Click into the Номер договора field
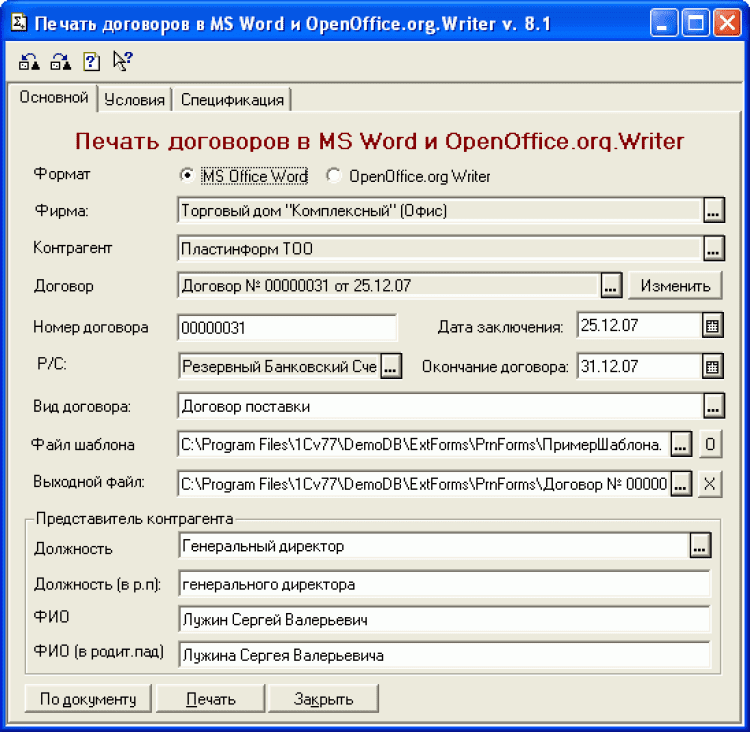This screenshot has width=750, height=732. [x=287, y=328]
